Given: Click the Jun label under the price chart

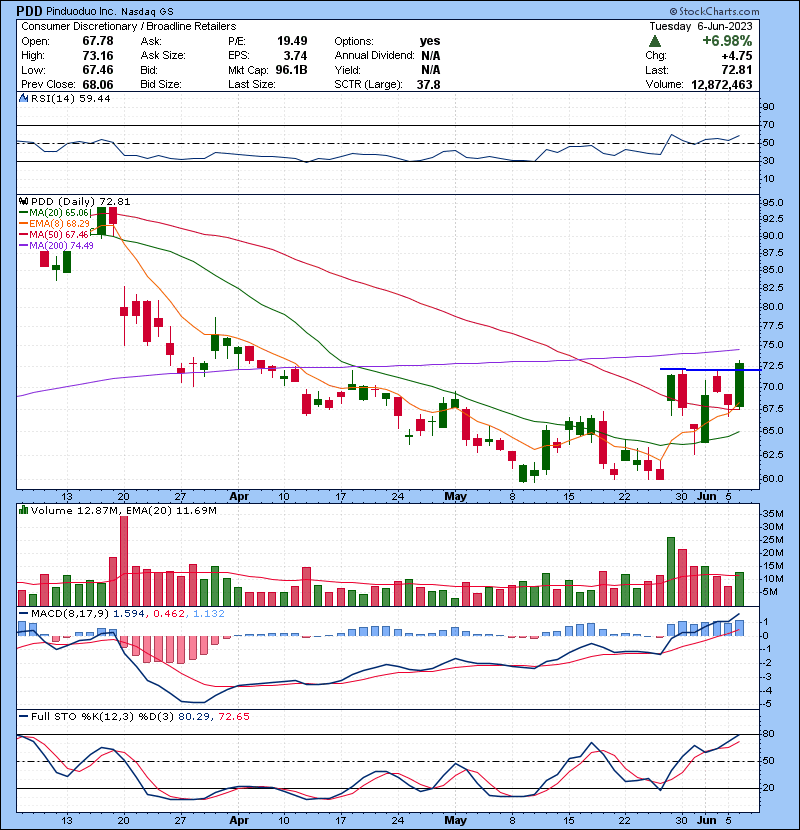Looking at the screenshot, I should 706,497.
